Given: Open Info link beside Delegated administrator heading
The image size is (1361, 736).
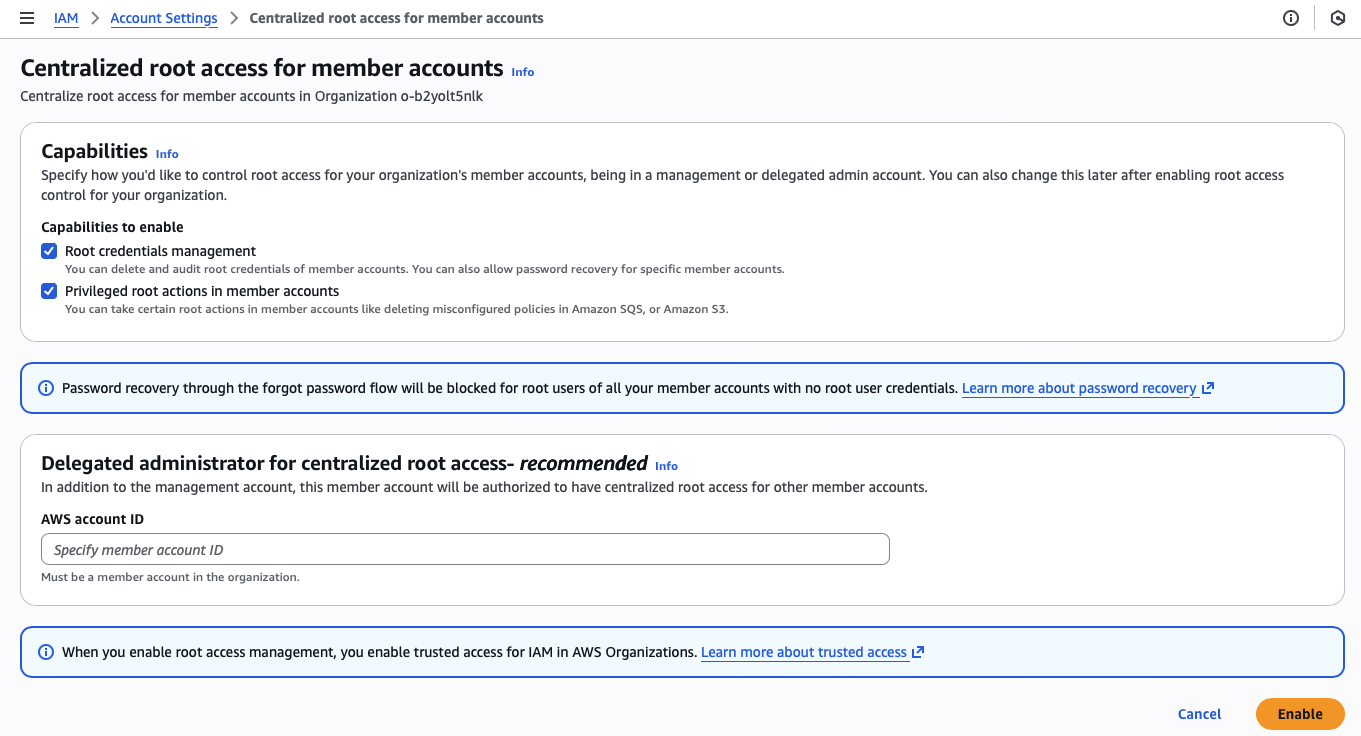Looking at the screenshot, I should tap(666, 466).
